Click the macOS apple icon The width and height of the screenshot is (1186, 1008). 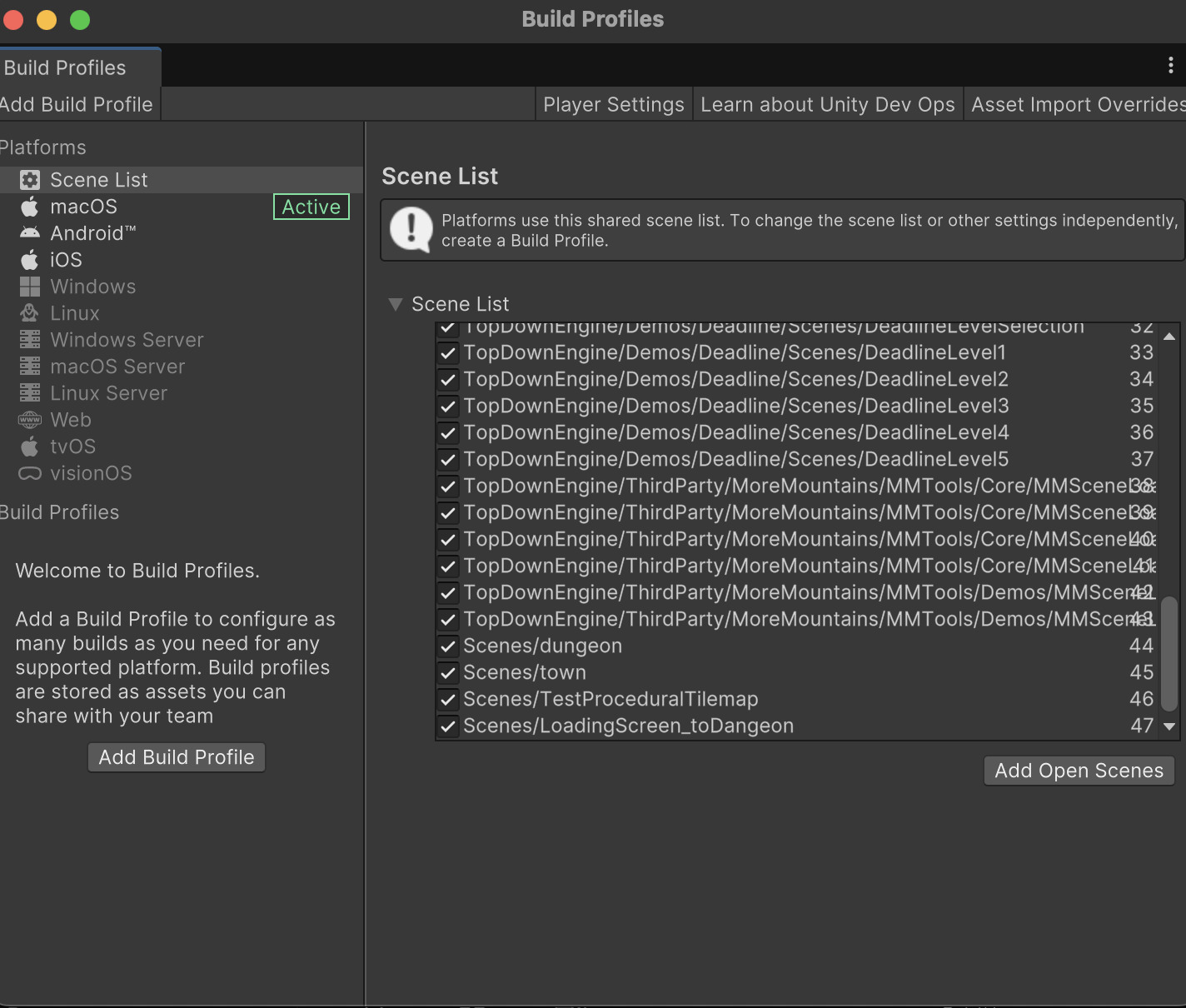[30, 207]
